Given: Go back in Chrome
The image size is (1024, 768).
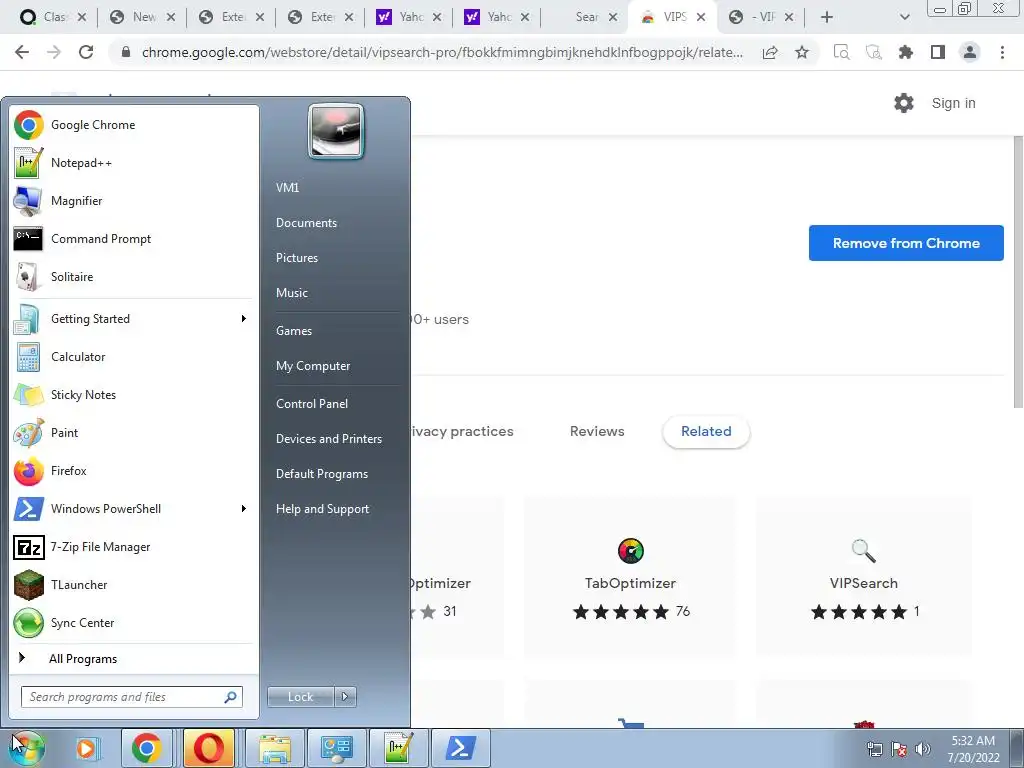Looking at the screenshot, I should click(22, 52).
